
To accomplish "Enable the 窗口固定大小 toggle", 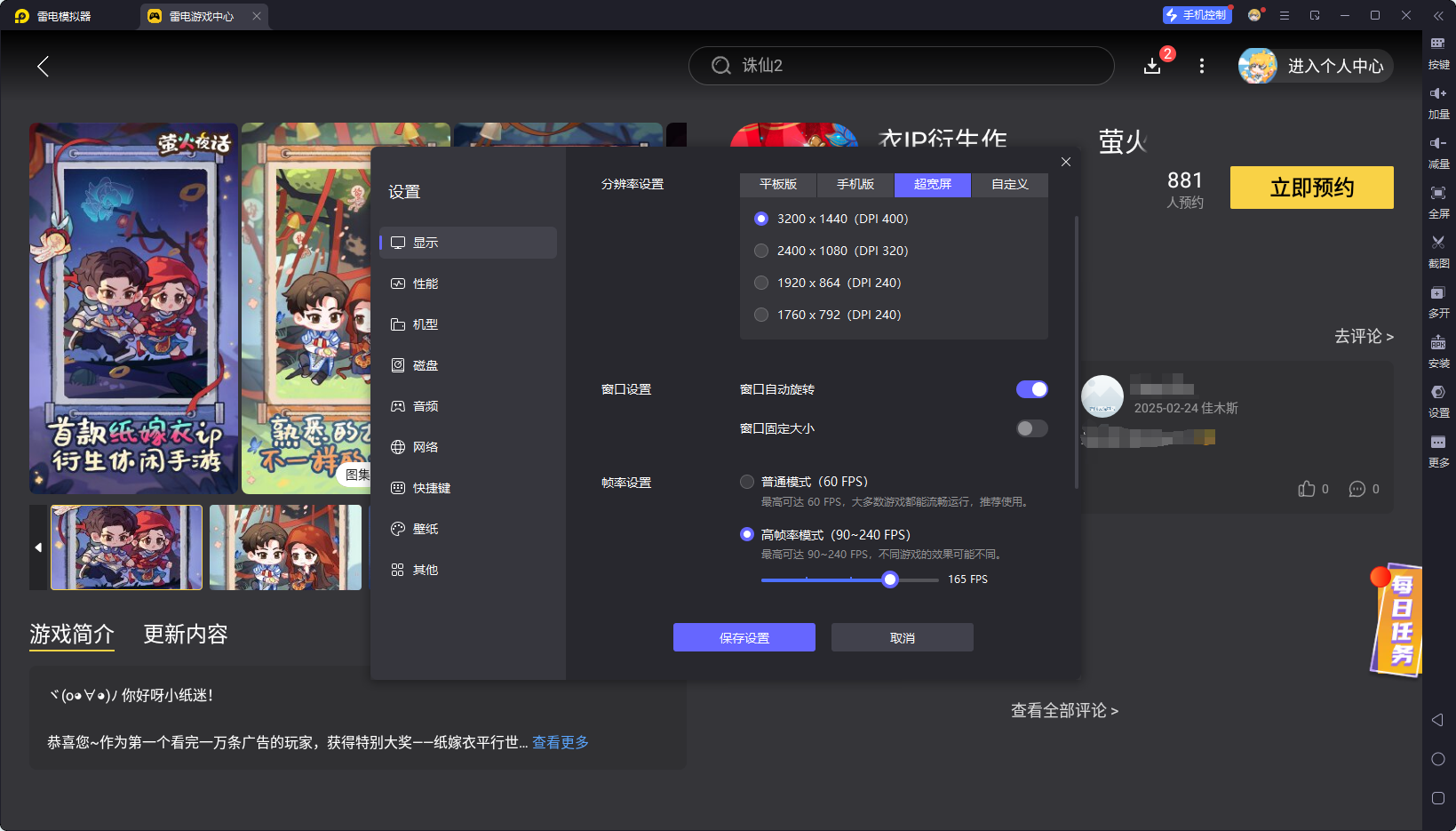I will (1031, 427).
